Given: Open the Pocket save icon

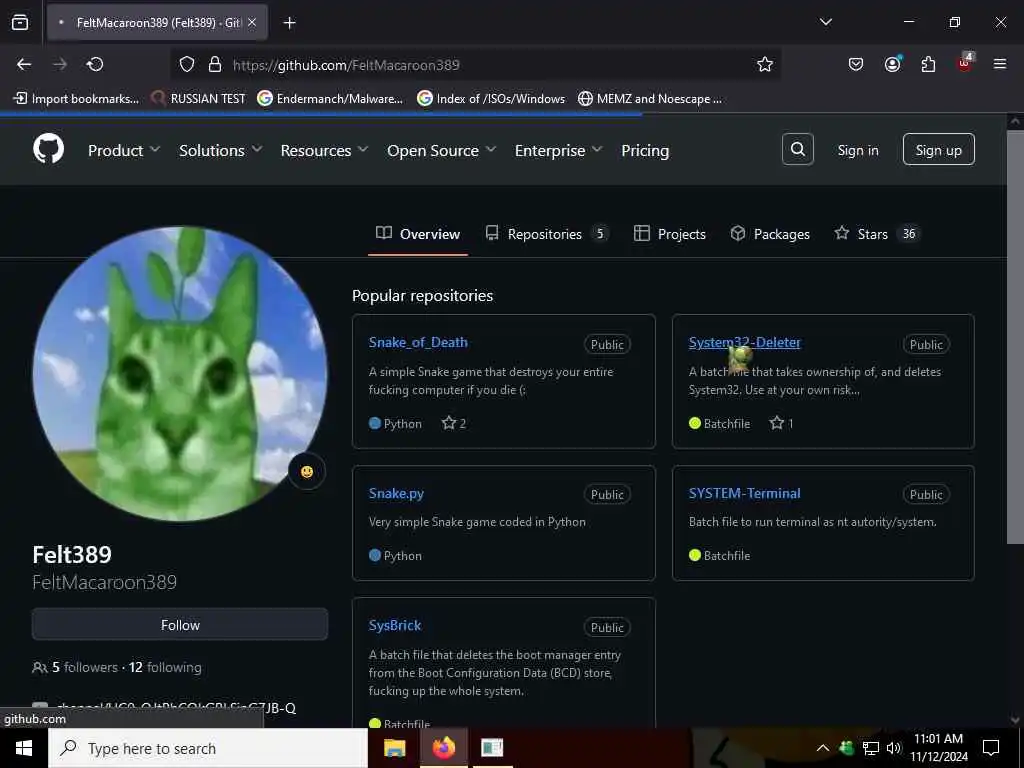Looking at the screenshot, I should (x=856, y=64).
